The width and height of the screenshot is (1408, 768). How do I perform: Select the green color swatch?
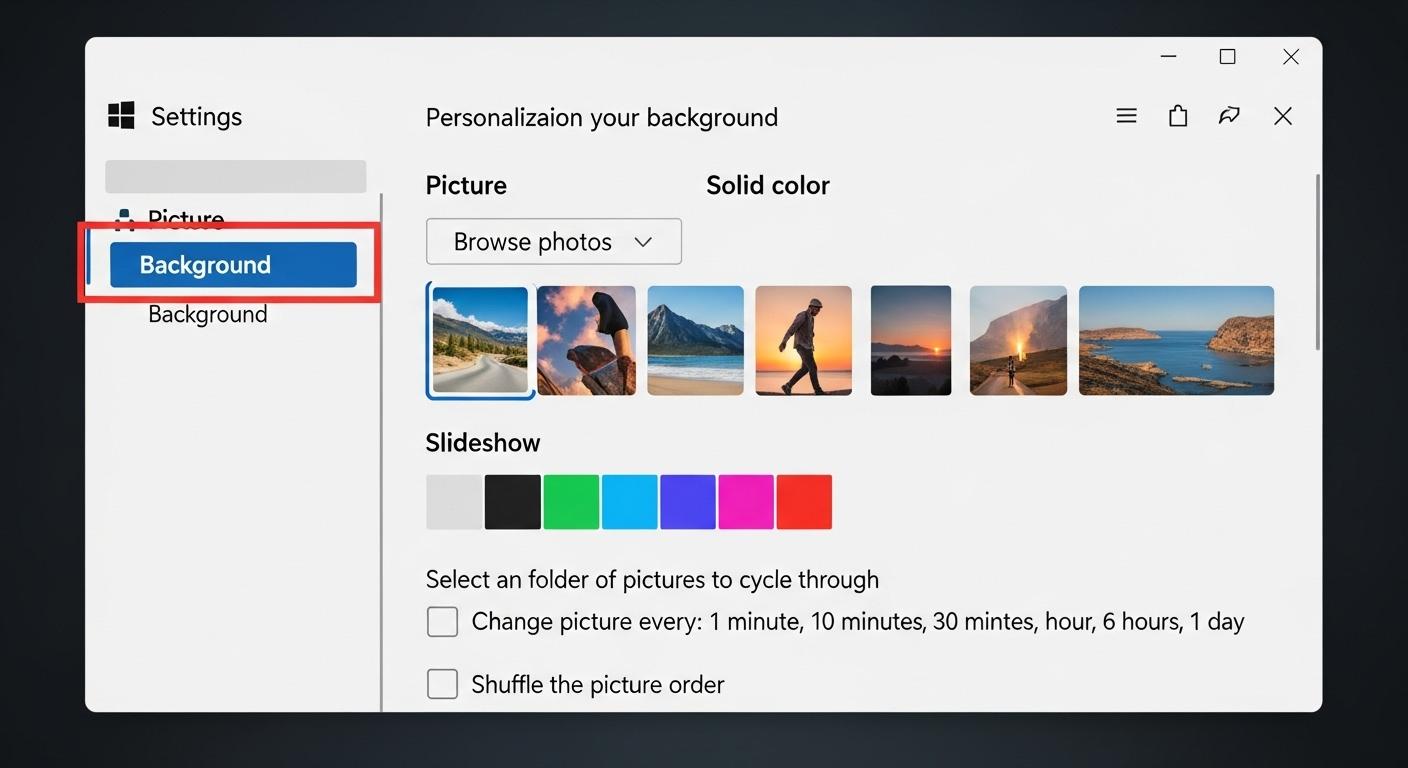(571, 501)
